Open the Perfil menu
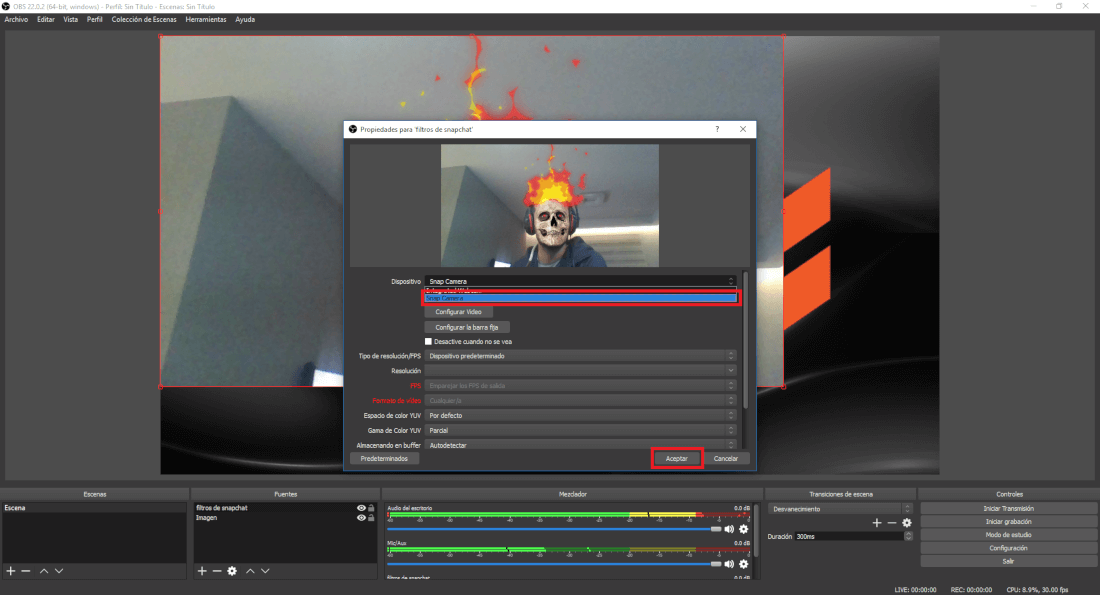 (95, 20)
